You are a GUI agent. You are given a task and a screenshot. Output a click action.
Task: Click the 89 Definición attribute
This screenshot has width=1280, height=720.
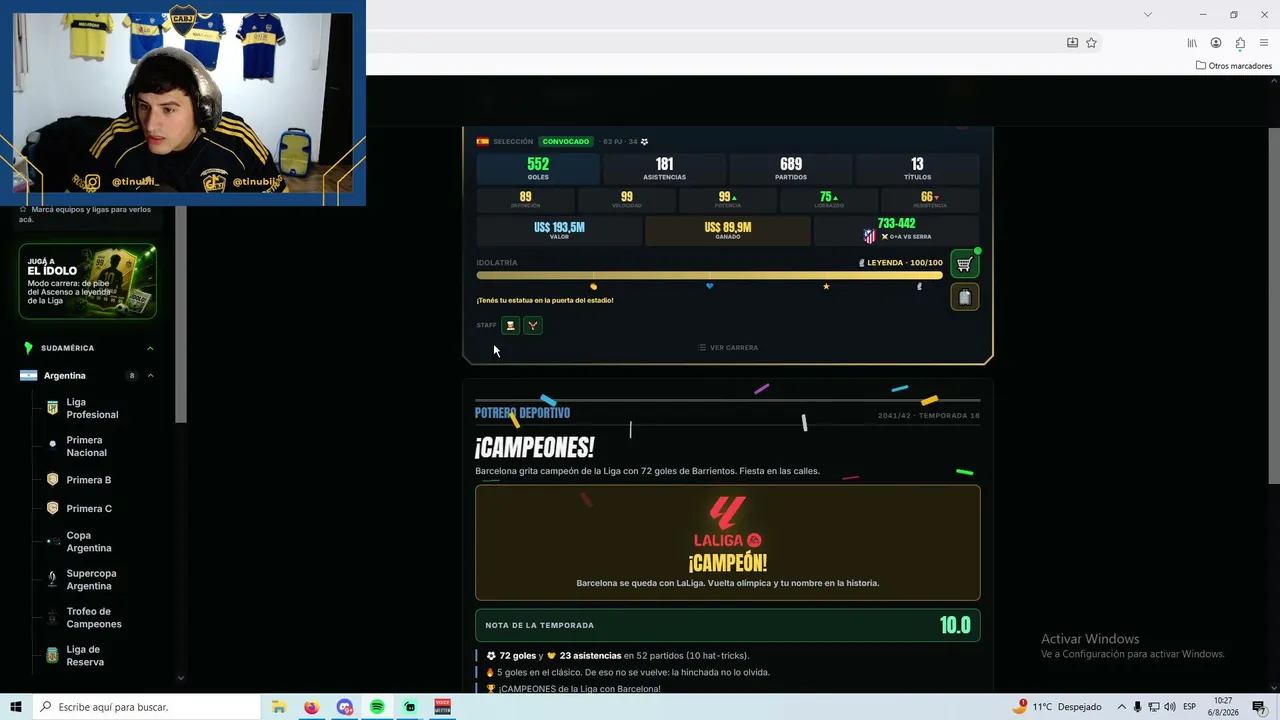tap(525, 200)
